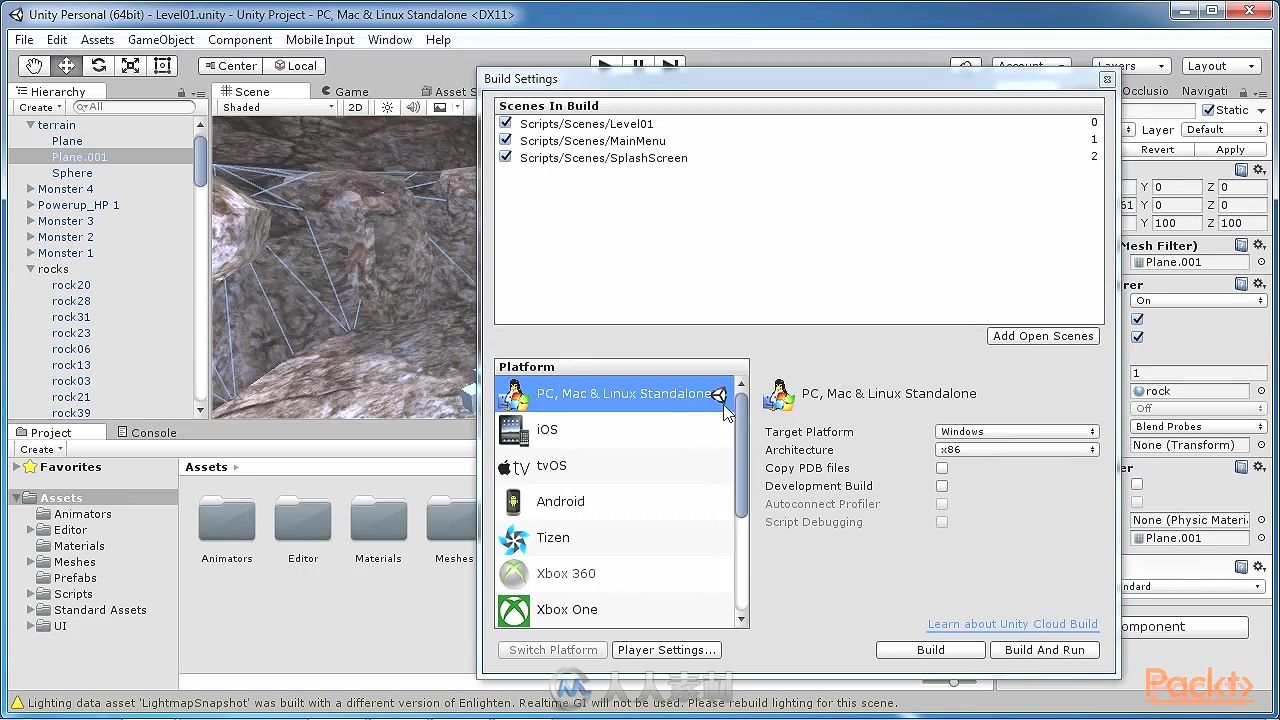Switch to Console tab

[146, 433]
